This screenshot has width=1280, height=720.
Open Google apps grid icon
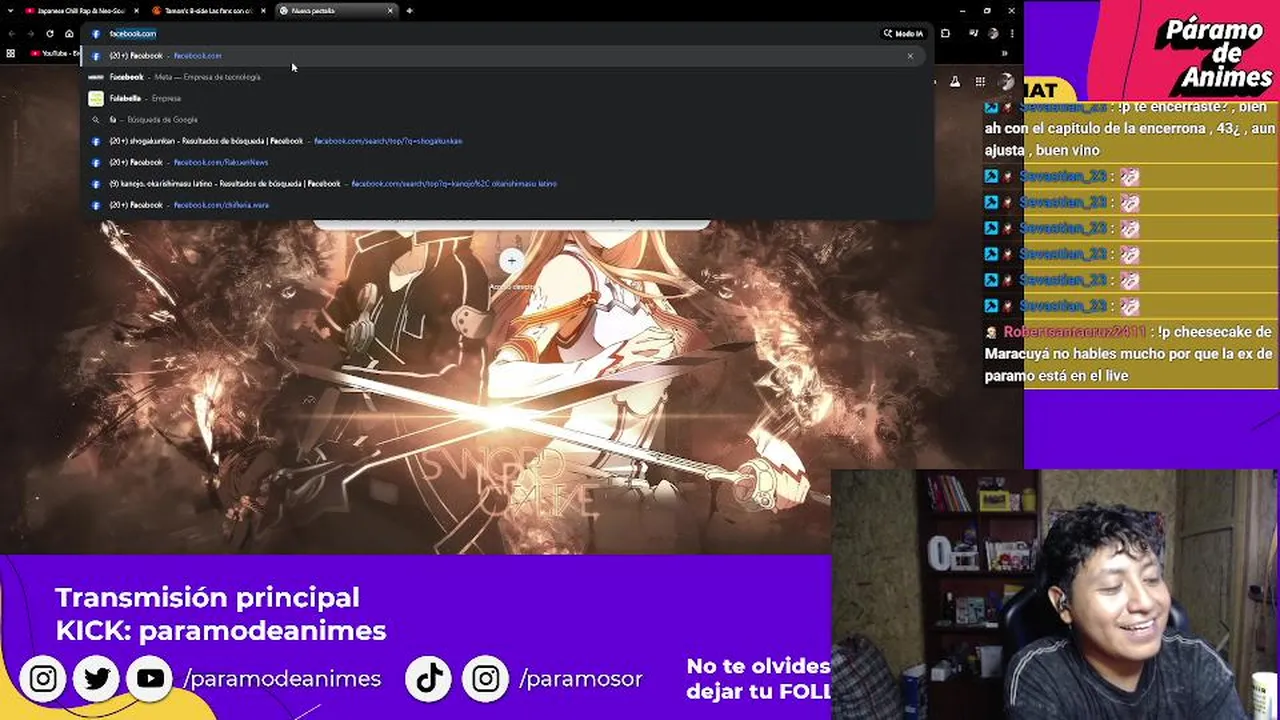[980, 82]
